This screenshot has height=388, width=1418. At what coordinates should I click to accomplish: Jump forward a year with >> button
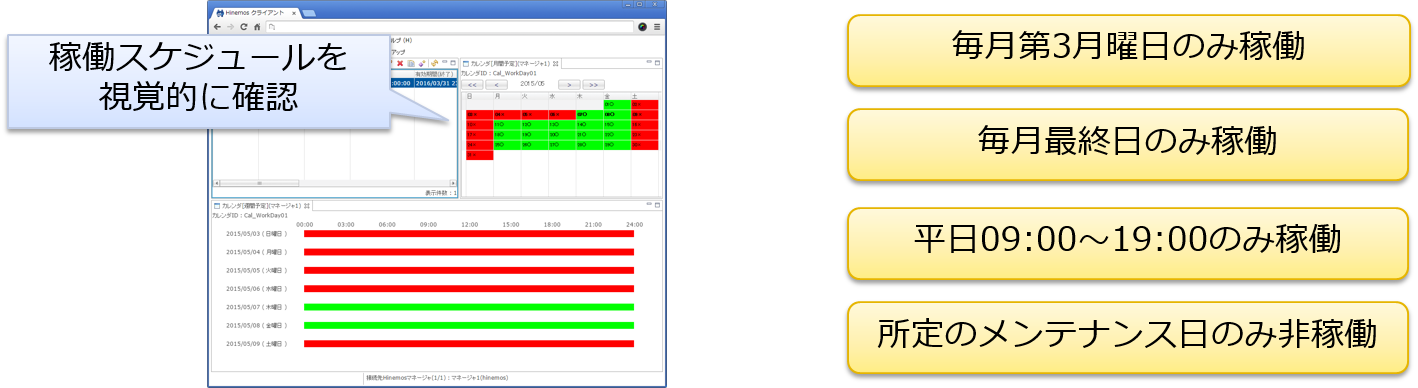594,85
